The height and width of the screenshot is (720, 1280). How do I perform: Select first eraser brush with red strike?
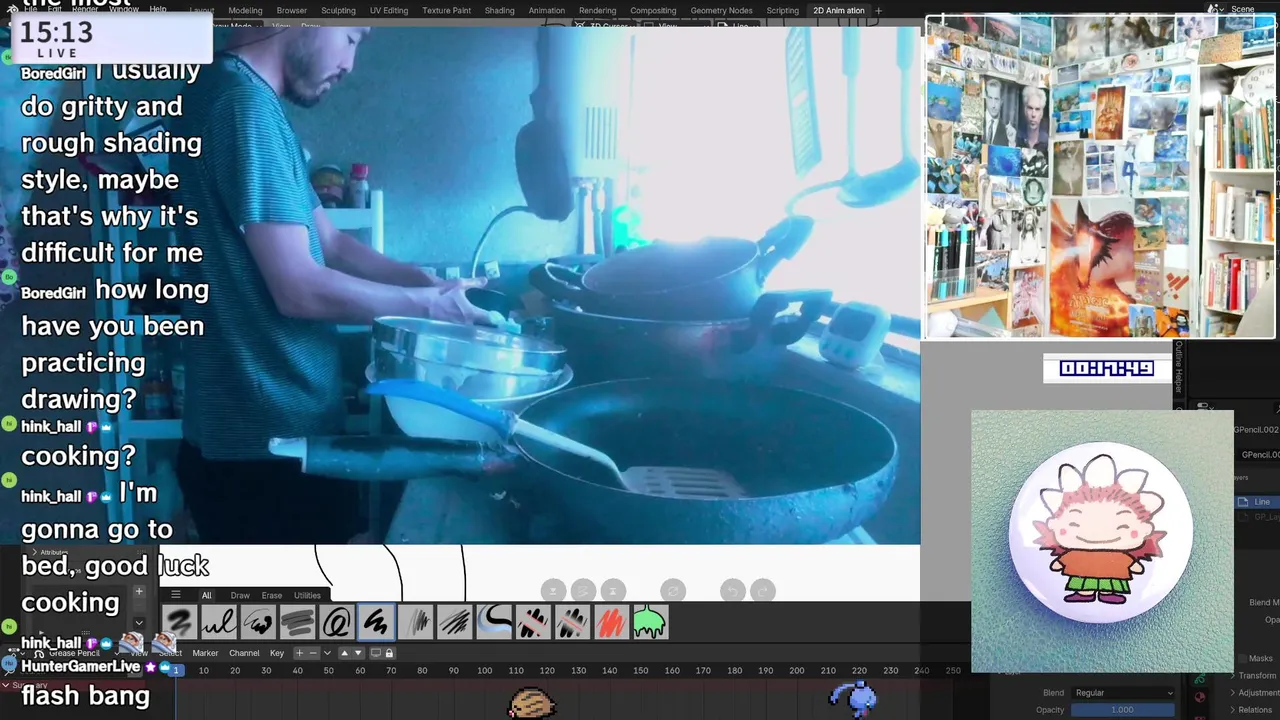(534, 622)
